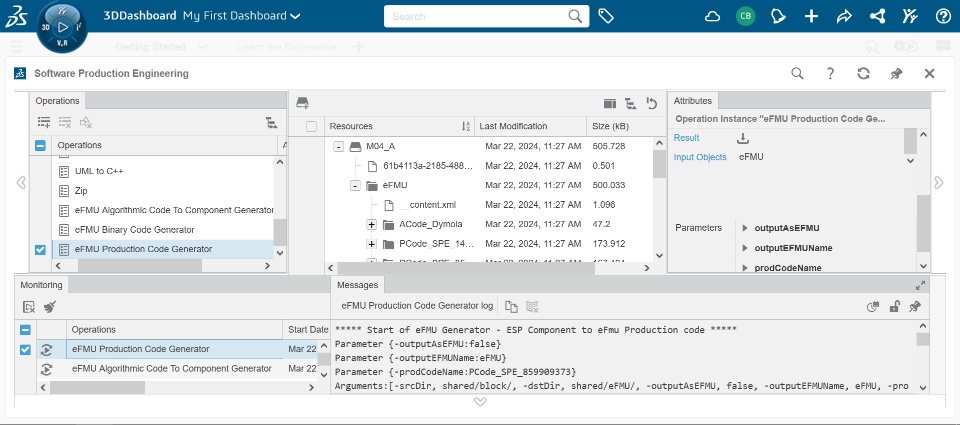Expand the outputAsEFMU parameter
The image size is (960, 425).
pyautogui.click(x=745, y=228)
